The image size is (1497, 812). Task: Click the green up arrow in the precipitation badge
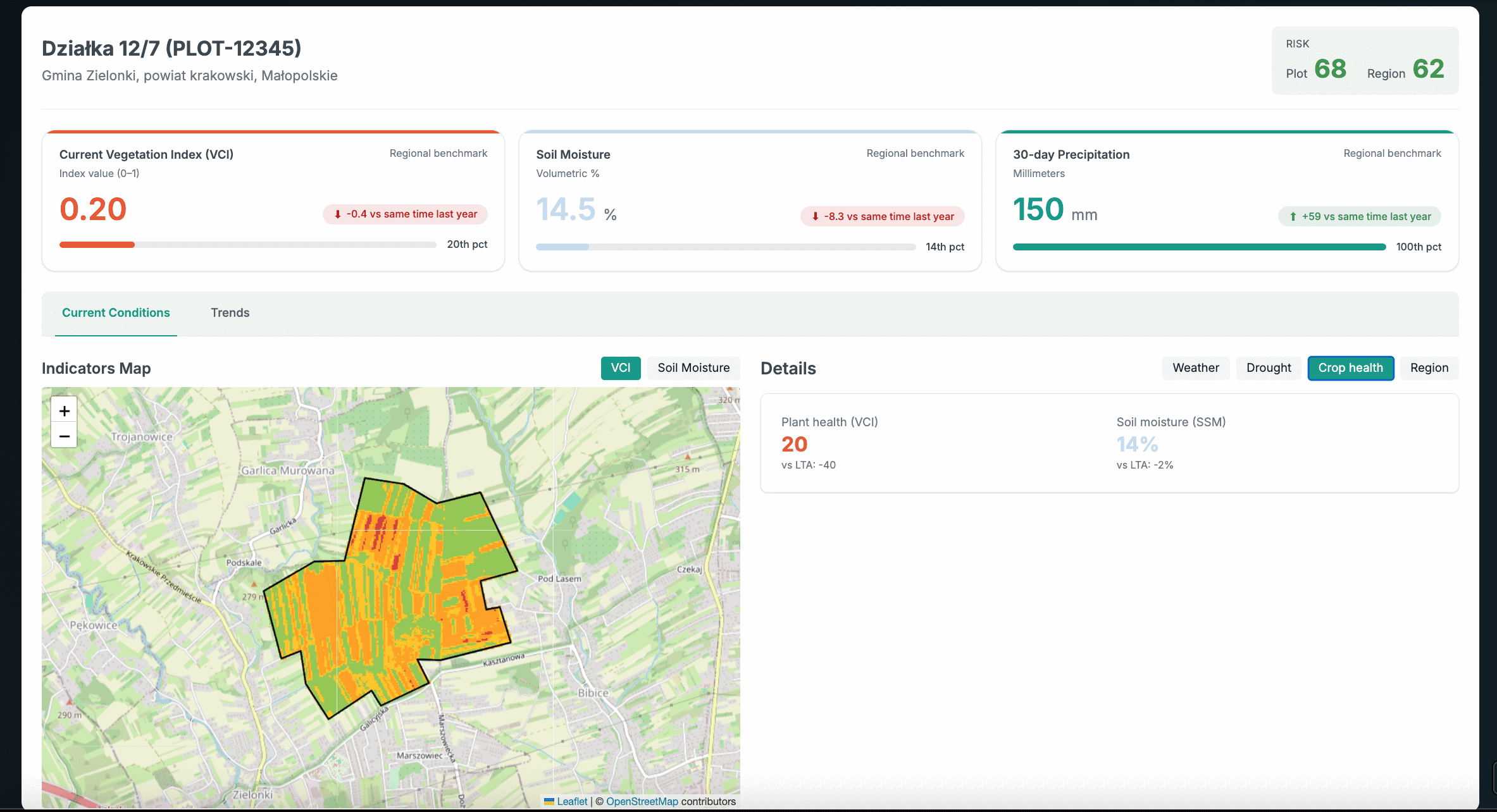click(x=1293, y=216)
